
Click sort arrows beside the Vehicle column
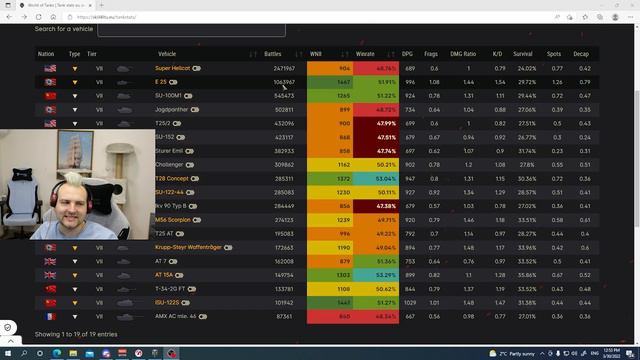(x=253, y=54)
